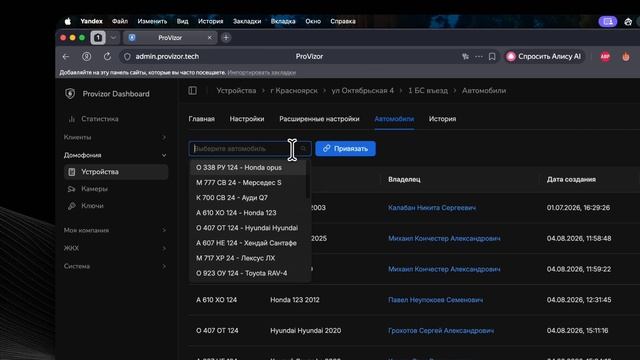
Task: Select О 407 ОТ 124 - Hyundai Hyundai option
Action: tap(248, 228)
